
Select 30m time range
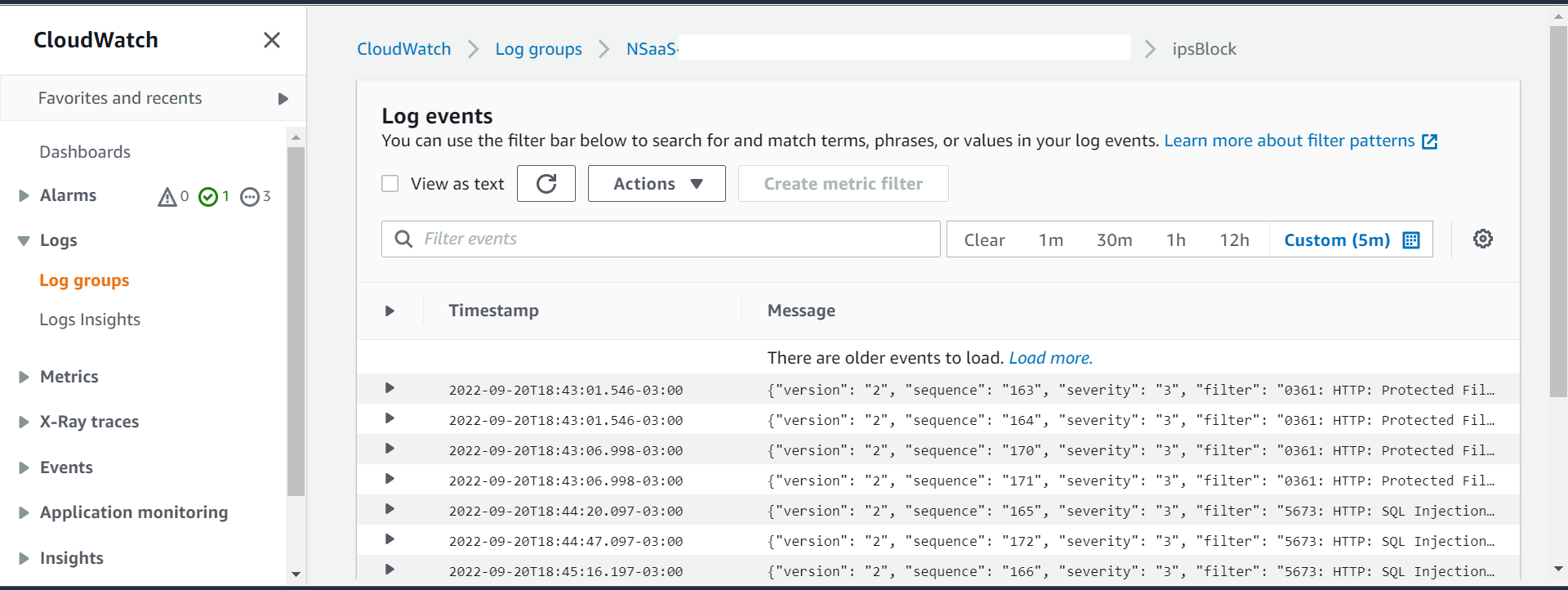click(1114, 240)
